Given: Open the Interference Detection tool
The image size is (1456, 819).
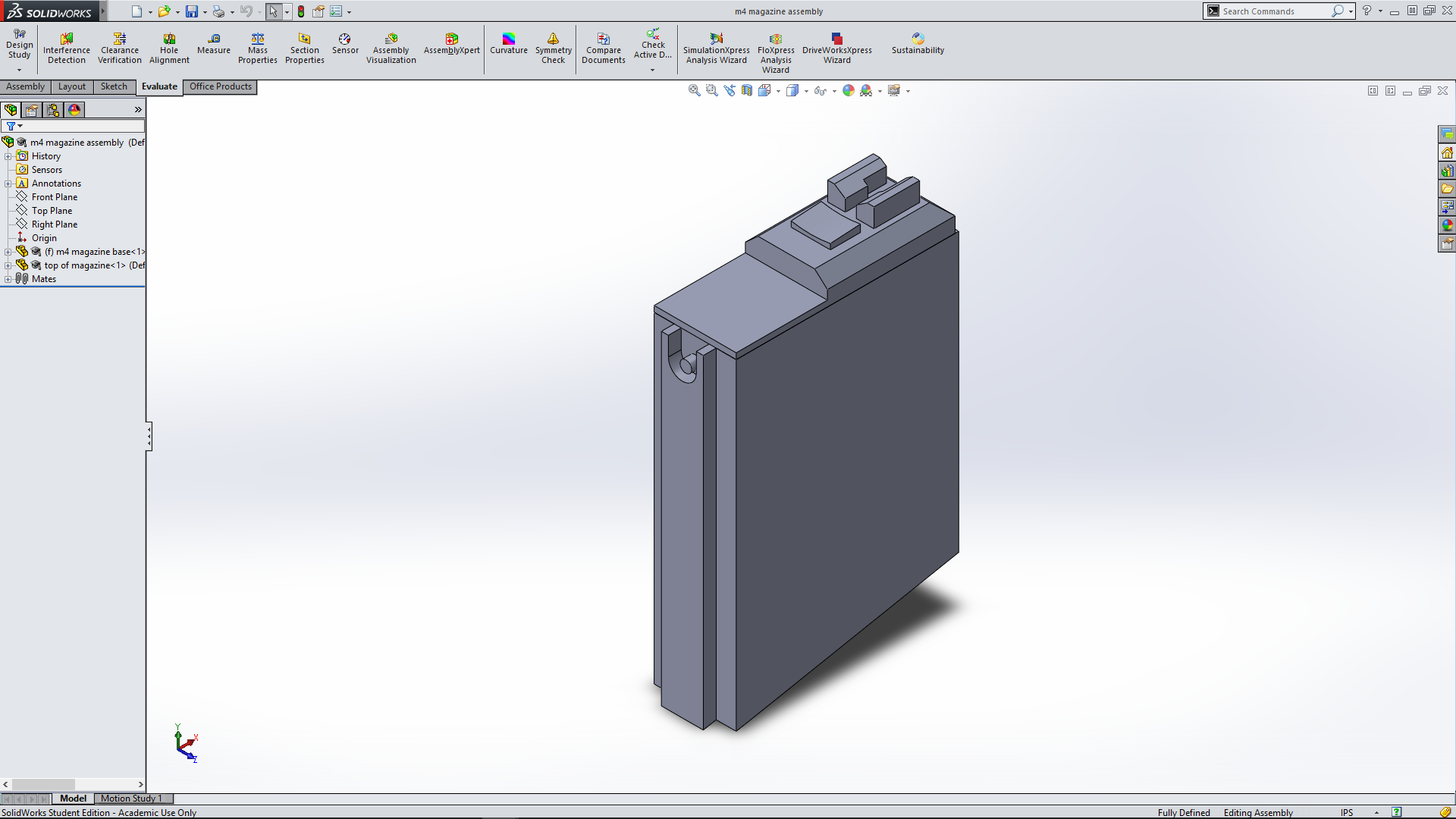Looking at the screenshot, I should coord(66,48).
